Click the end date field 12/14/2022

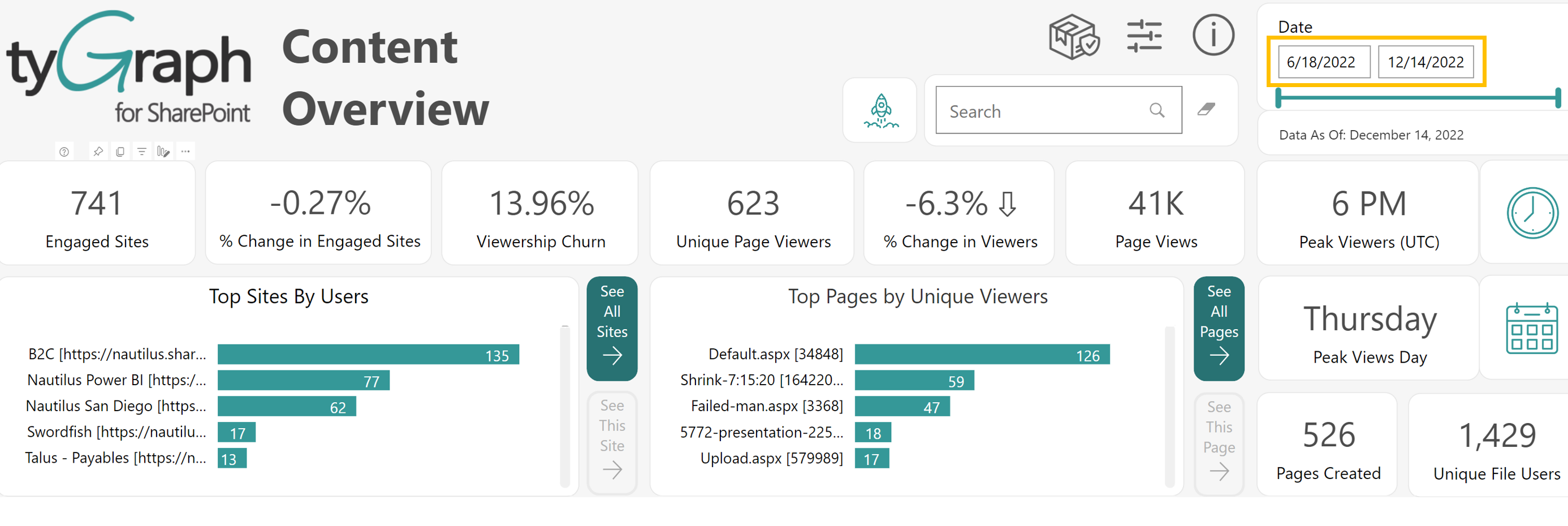click(1425, 62)
